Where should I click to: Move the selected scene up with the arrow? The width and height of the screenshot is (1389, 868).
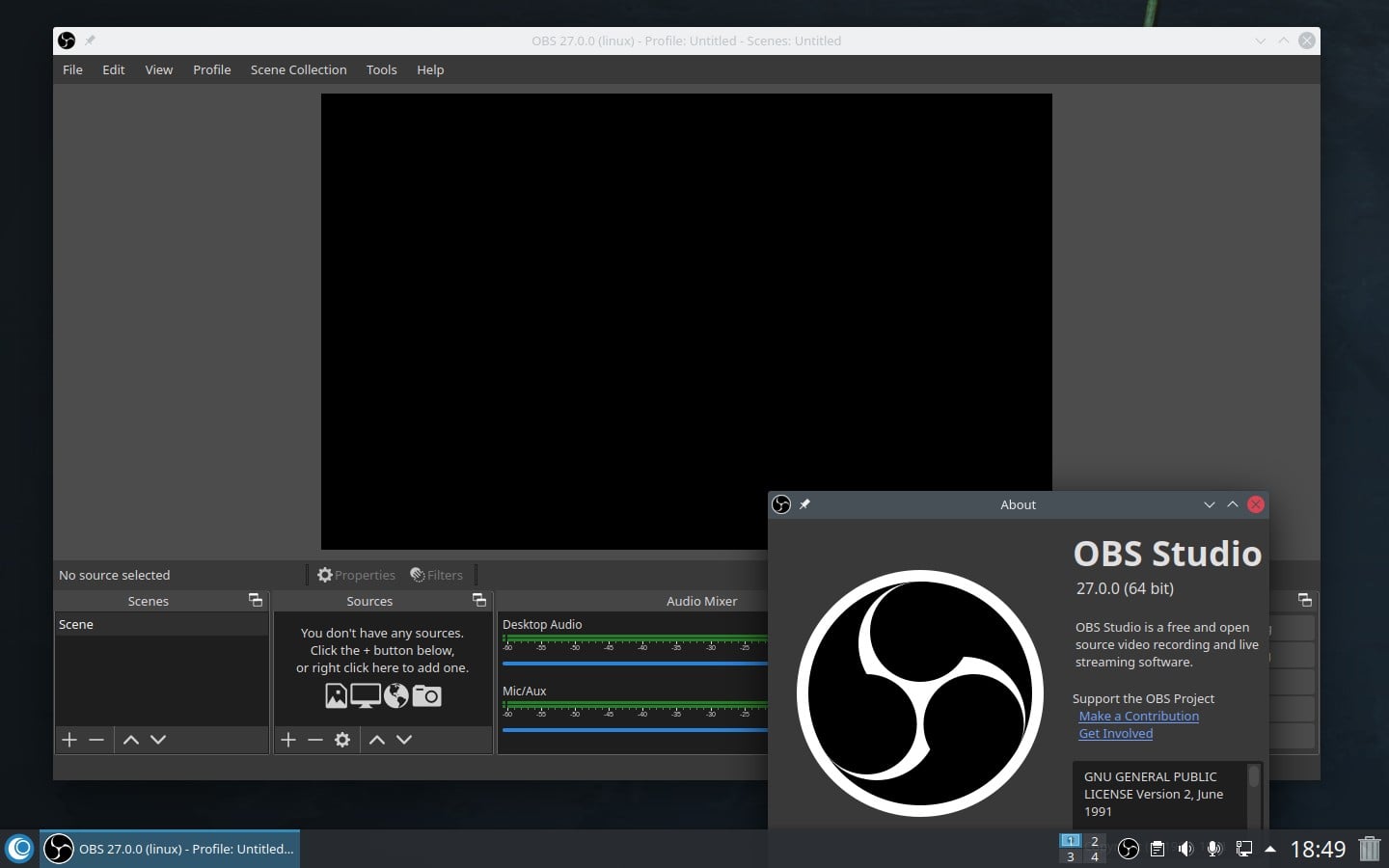[131, 740]
